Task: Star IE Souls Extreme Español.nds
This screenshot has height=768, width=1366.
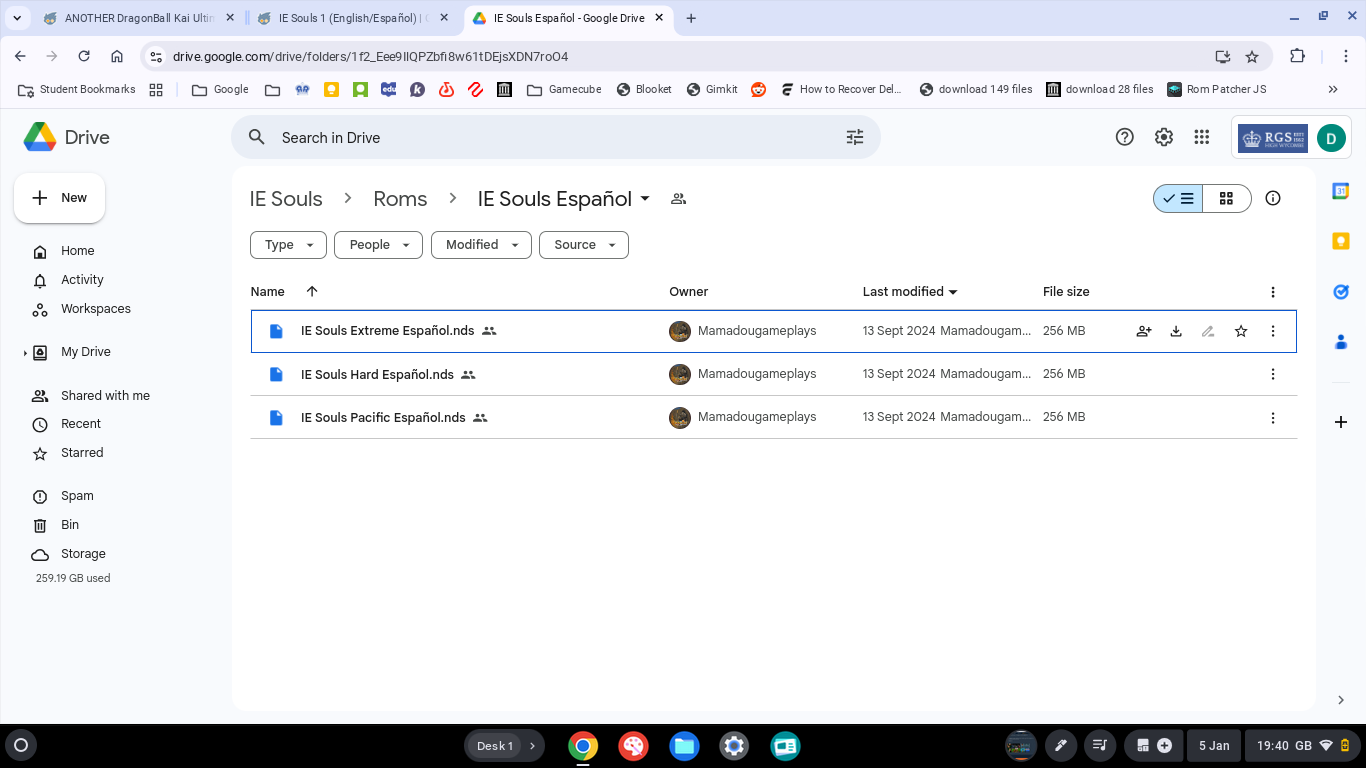Action: click(x=1241, y=331)
